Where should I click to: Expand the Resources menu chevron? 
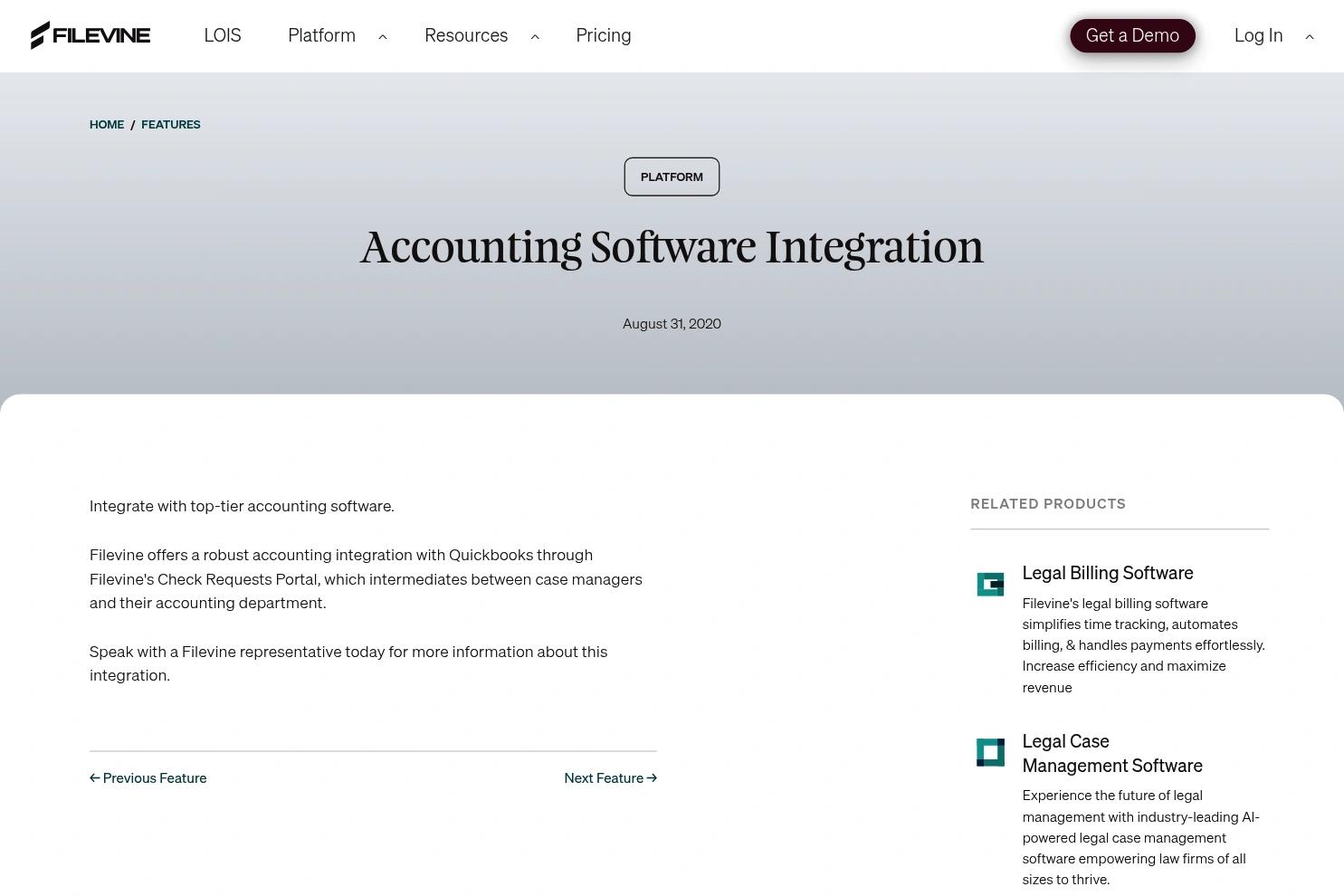click(535, 36)
